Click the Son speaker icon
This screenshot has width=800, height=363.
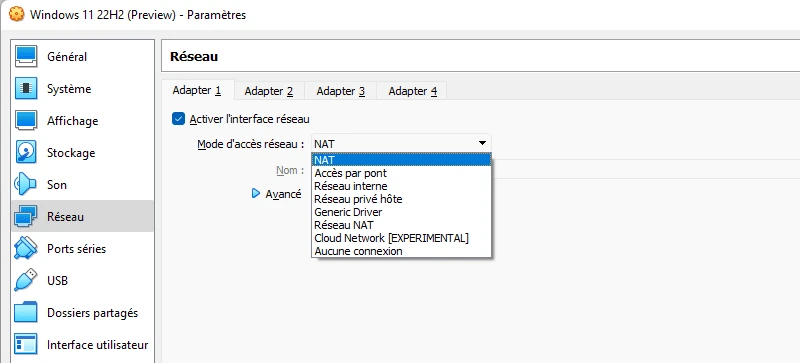click(x=26, y=185)
